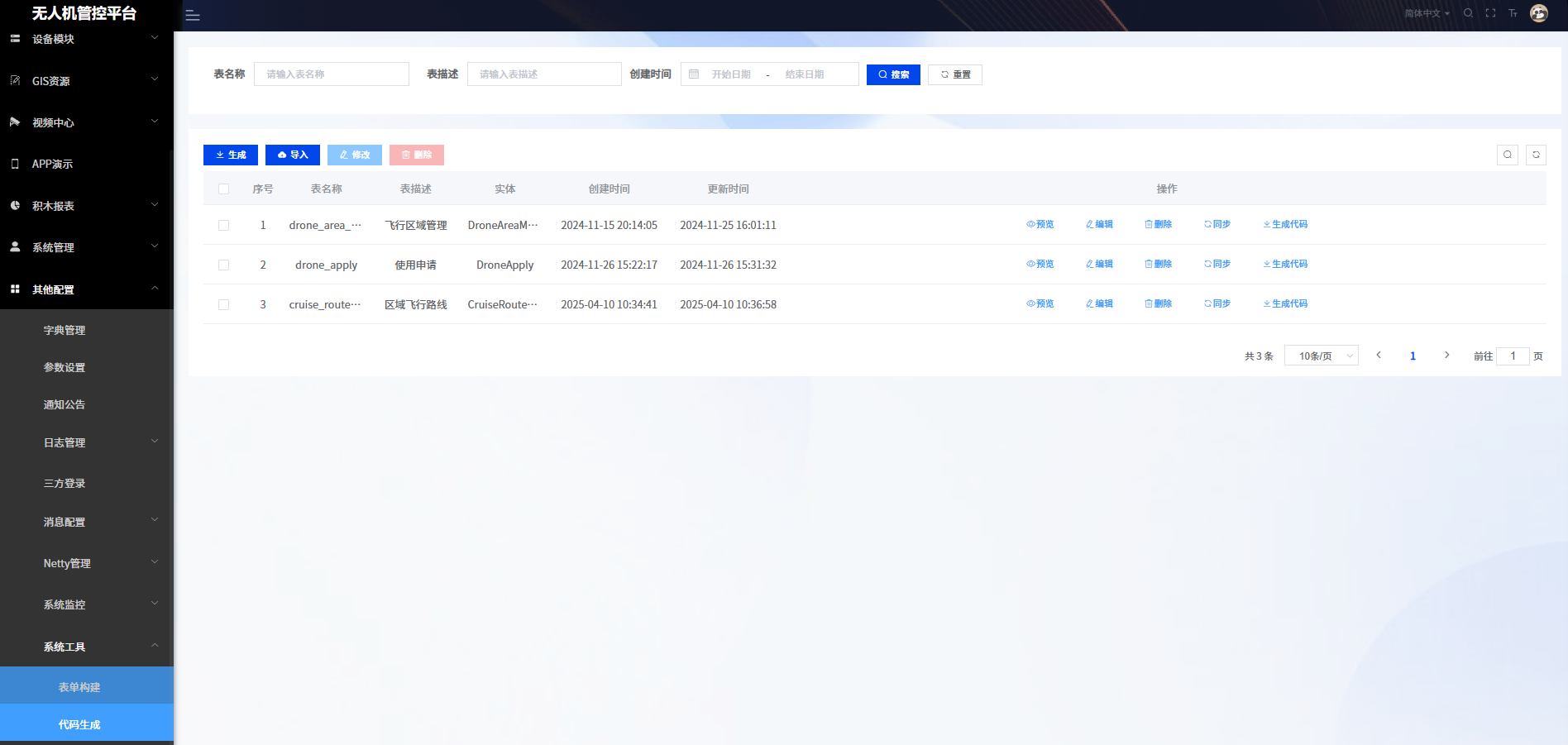Tick the checkbox for cruise_route row
This screenshot has height=745, width=1568.
tap(223, 304)
